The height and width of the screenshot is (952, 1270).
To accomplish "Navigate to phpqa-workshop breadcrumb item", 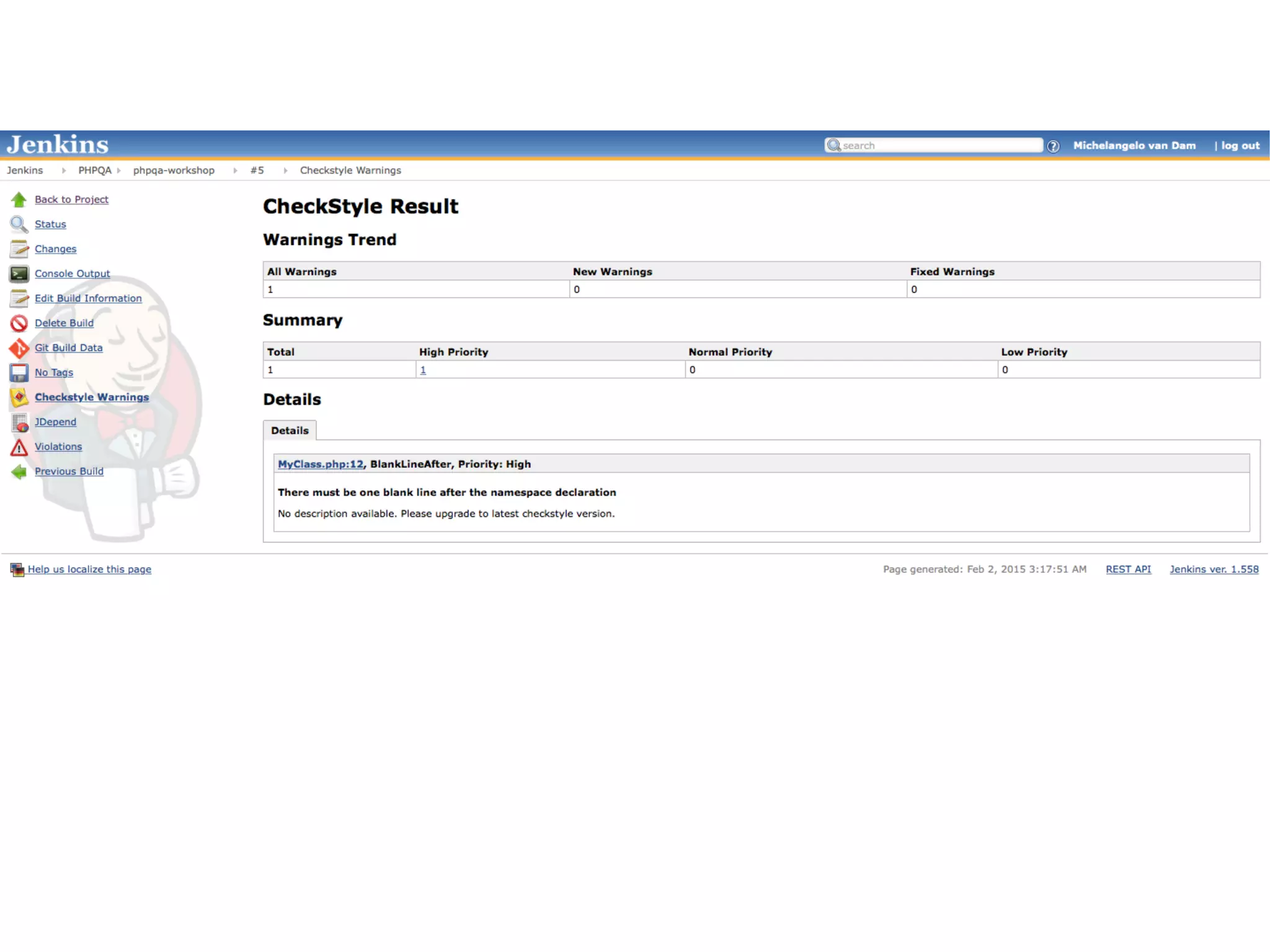I will point(174,170).
